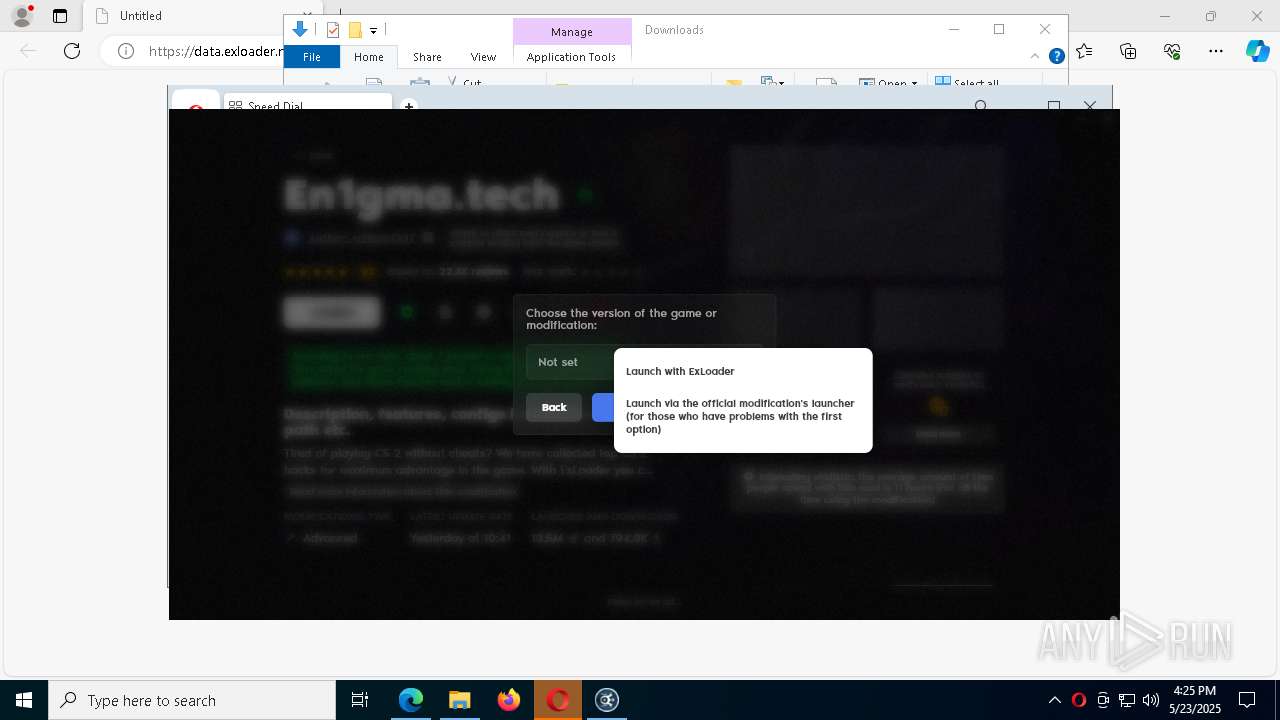Switch to the View ribbon tab in Explorer
Screen dimensions: 1280x720
[x=483, y=57]
